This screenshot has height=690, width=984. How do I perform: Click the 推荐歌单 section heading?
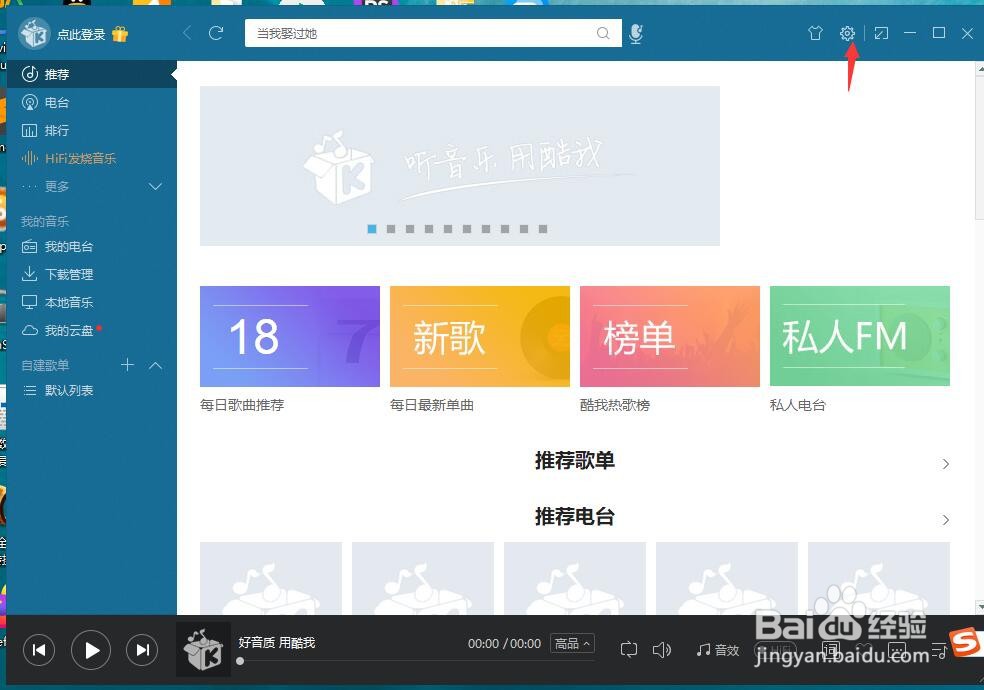[574, 460]
